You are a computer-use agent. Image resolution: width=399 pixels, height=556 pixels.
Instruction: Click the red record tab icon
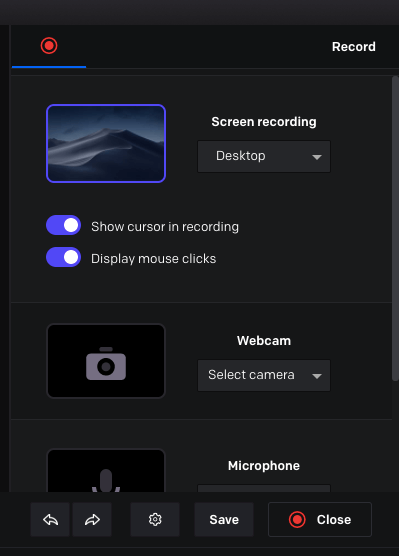point(49,46)
